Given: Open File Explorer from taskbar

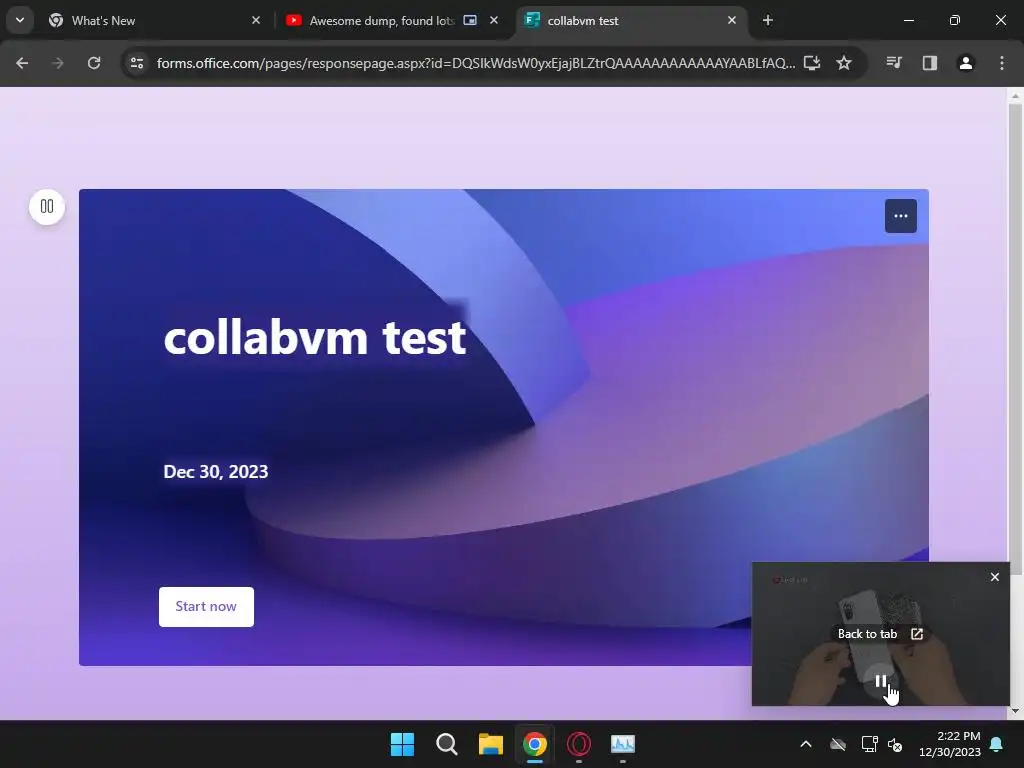Looking at the screenshot, I should click(x=490, y=744).
